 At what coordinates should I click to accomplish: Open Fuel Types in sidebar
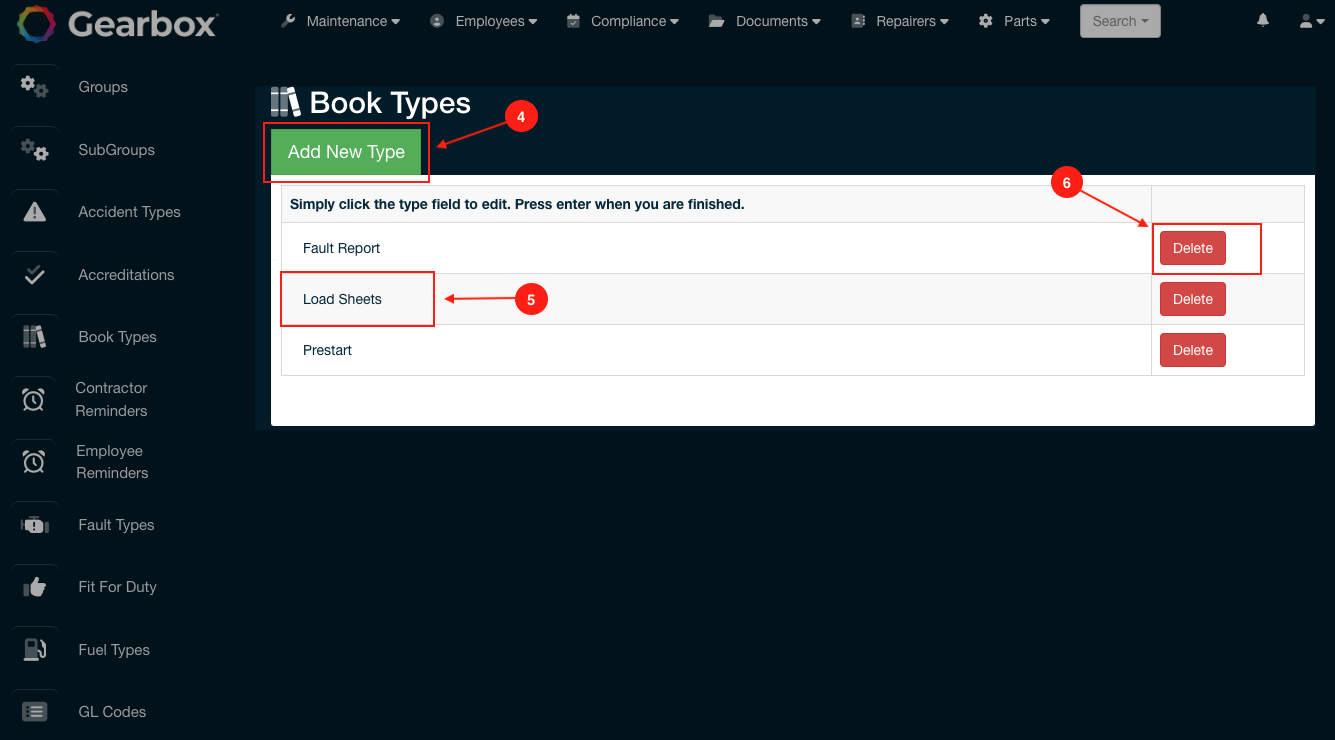pyautogui.click(x=114, y=650)
